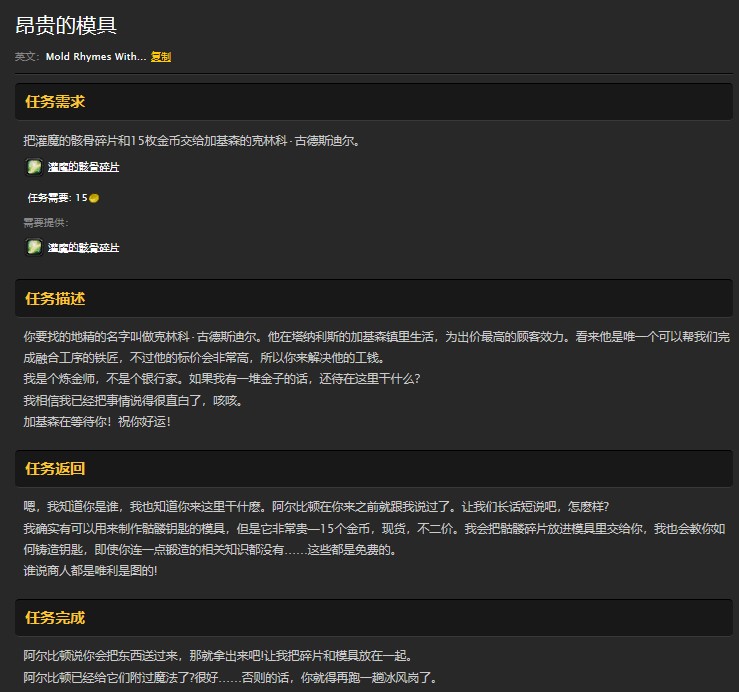Click the 任务返回 section header
The image size is (739, 692).
[x=55, y=468]
